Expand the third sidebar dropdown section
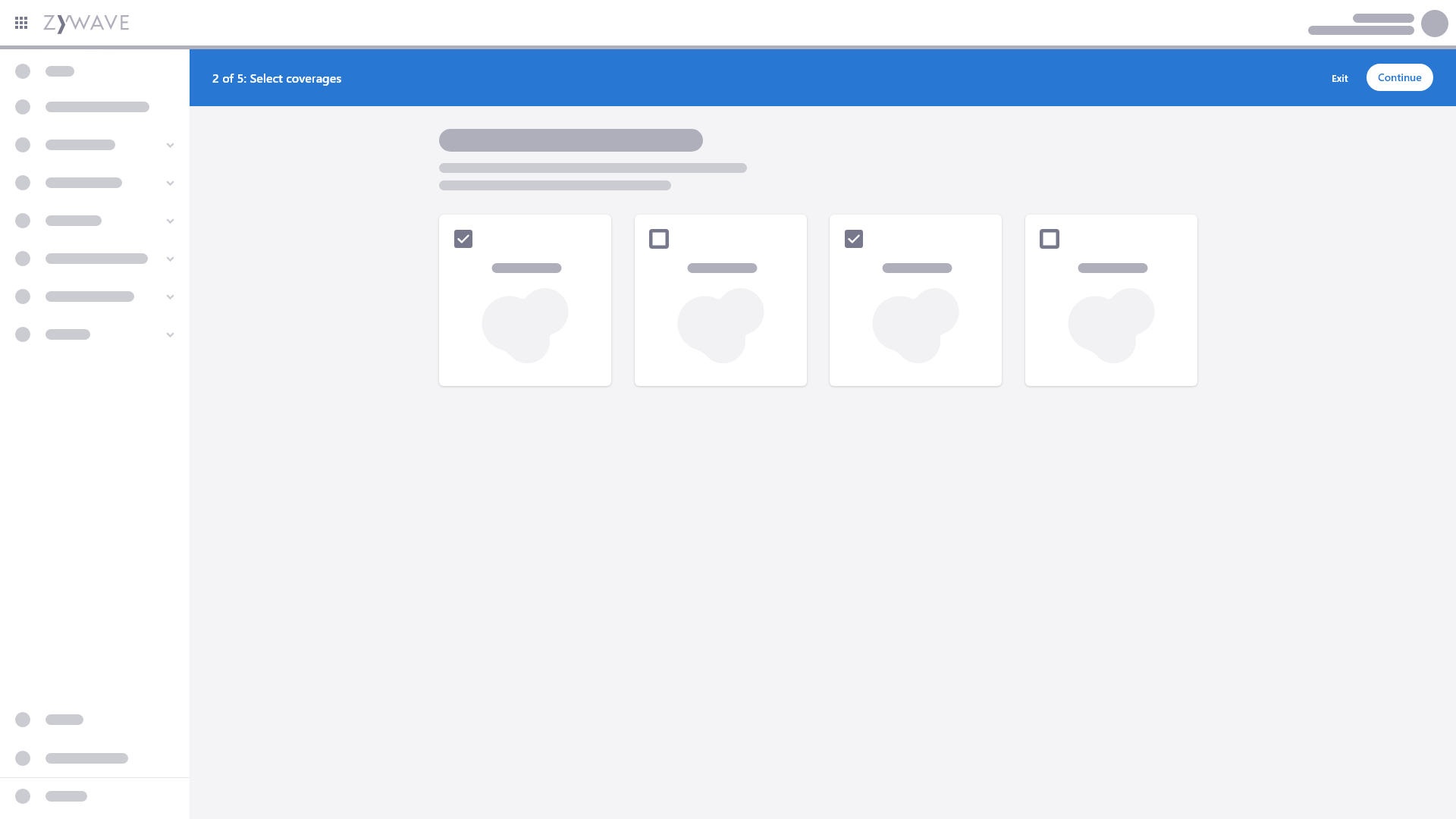 (170, 221)
